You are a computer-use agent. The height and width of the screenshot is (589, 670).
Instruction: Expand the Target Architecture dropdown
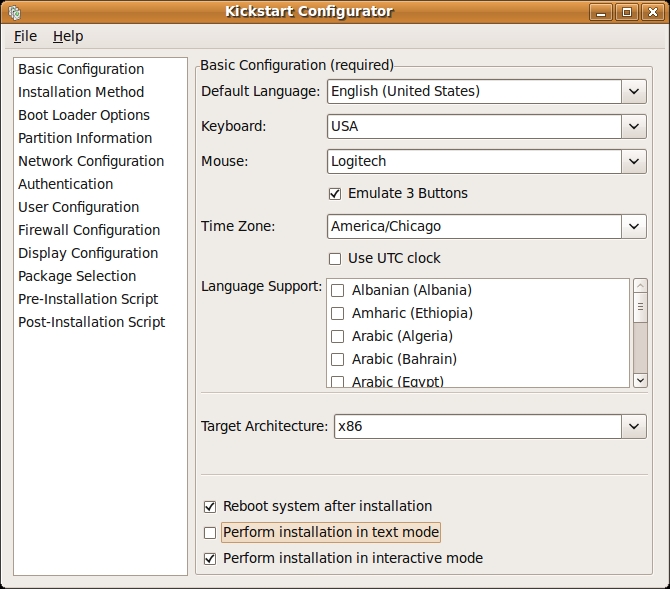pyautogui.click(x=634, y=426)
